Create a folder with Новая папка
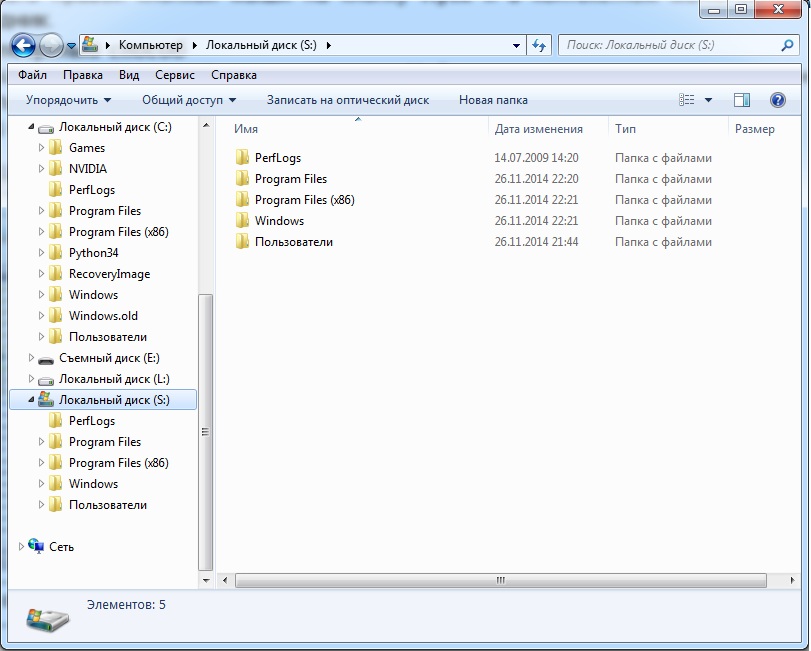Screen dimensions: 811x651 [493, 100]
